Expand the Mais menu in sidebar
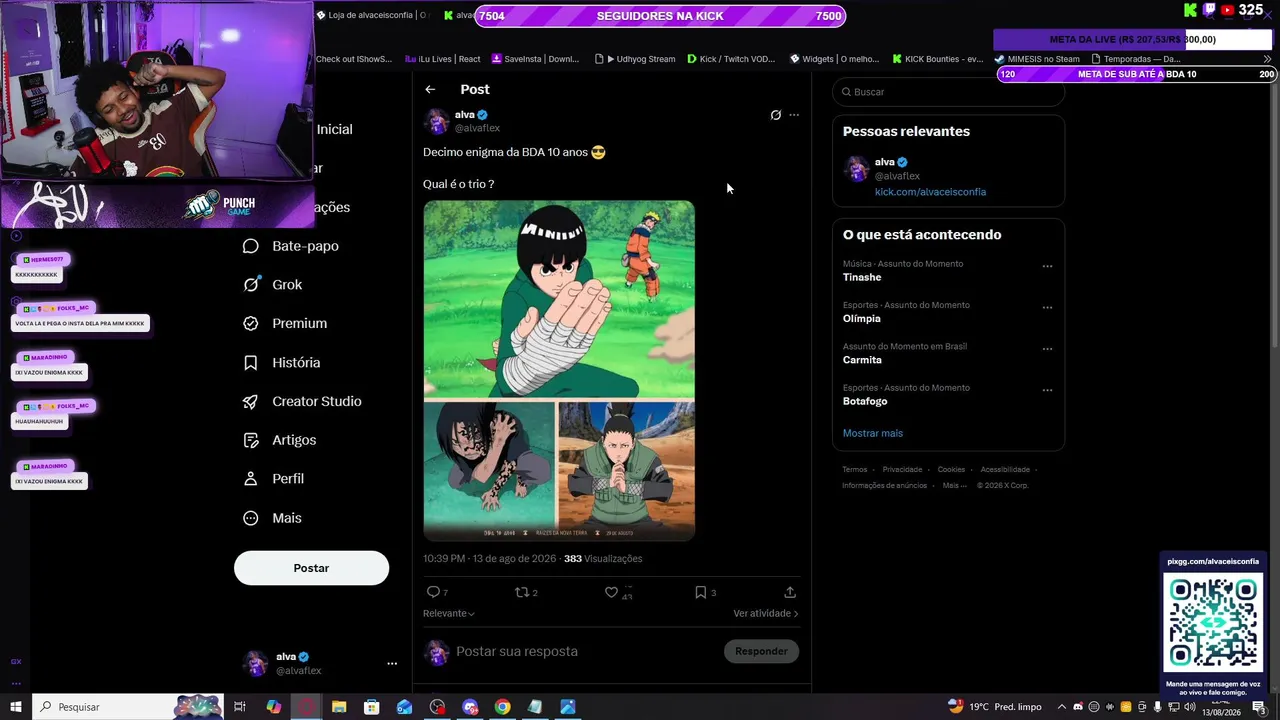The image size is (1280, 720). click(272, 518)
